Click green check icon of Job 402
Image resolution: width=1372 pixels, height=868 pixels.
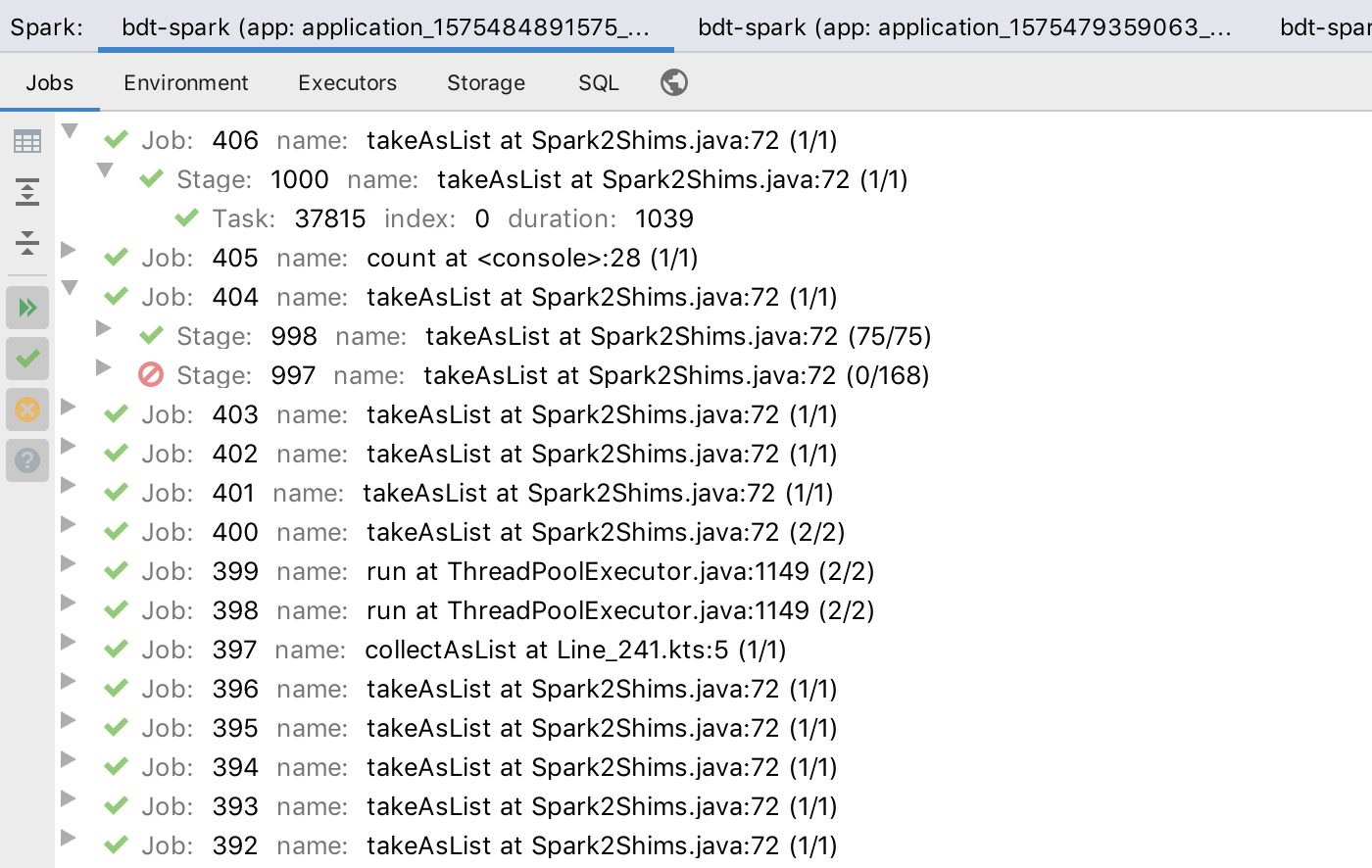(117, 453)
